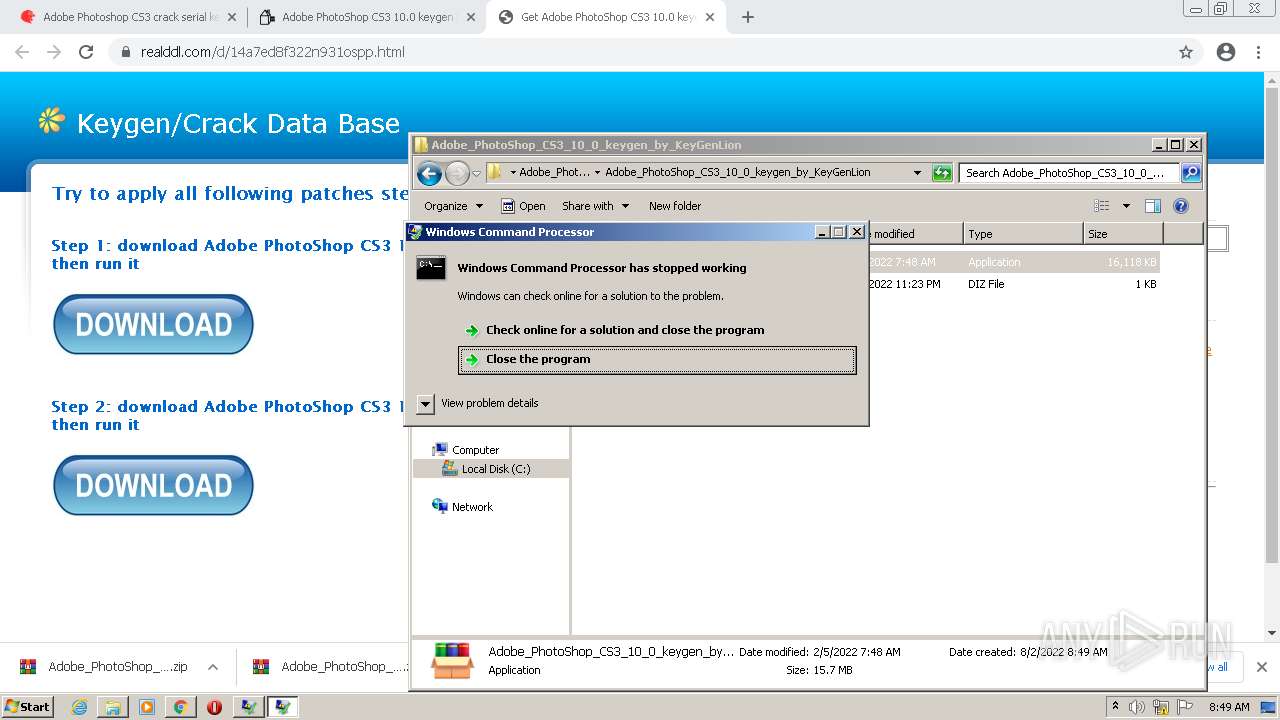The image size is (1280, 720).
Task: Click active Windows Command Processor taskbar button
Action: pyautogui.click(x=282, y=707)
